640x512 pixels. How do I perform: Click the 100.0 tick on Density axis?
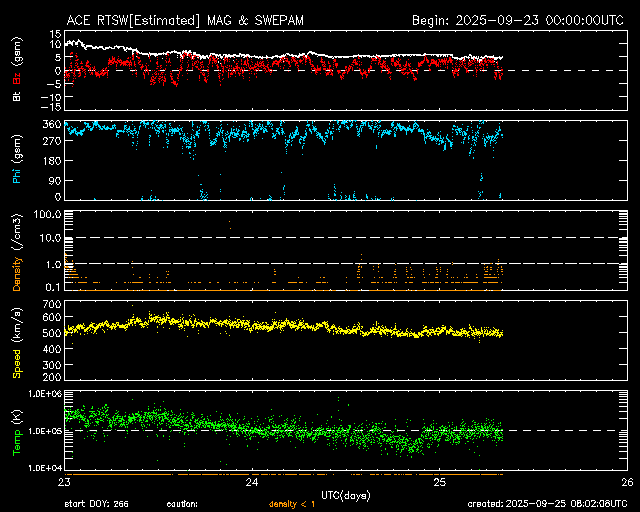click(48, 215)
